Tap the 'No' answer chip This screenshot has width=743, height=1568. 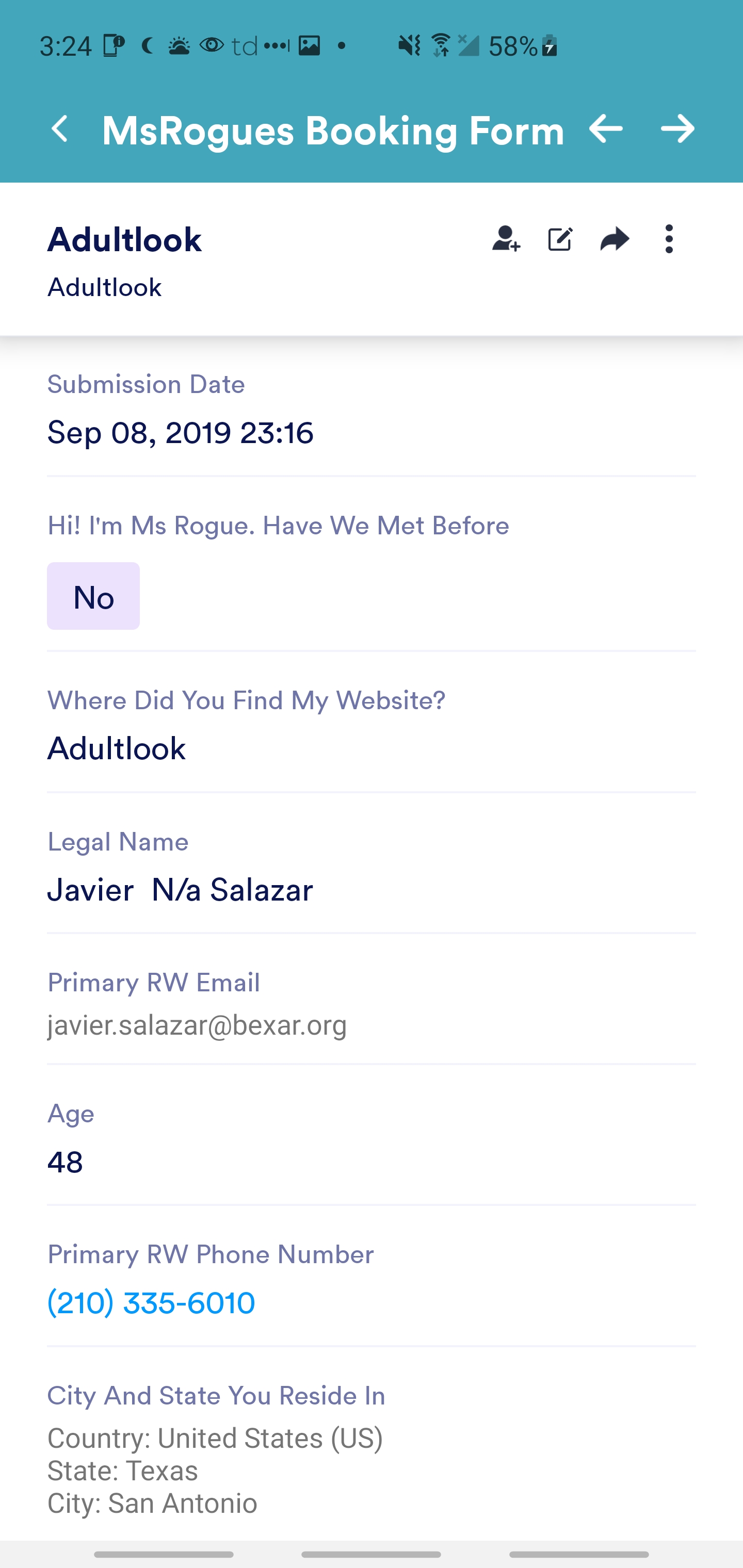click(x=93, y=597)
